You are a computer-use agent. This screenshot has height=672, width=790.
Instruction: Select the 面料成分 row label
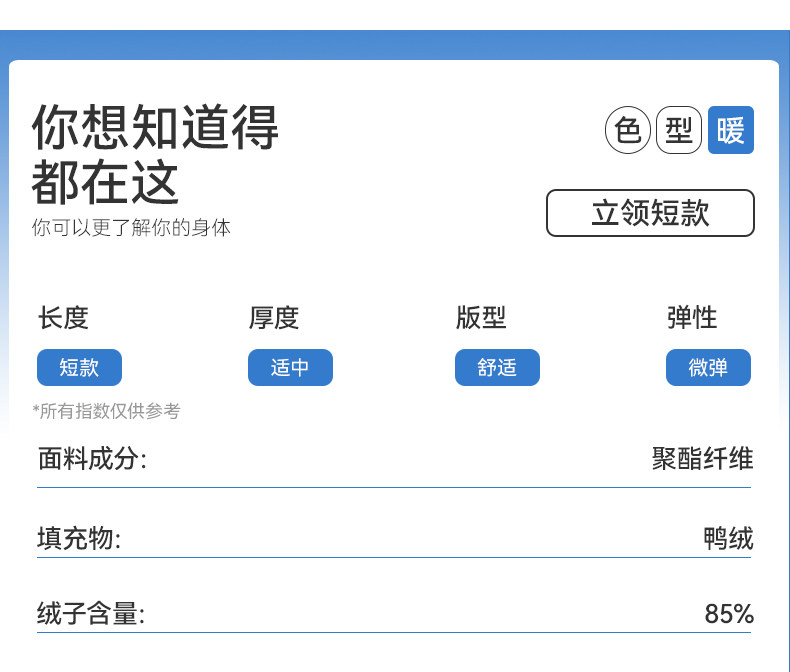tap(92, 459)
